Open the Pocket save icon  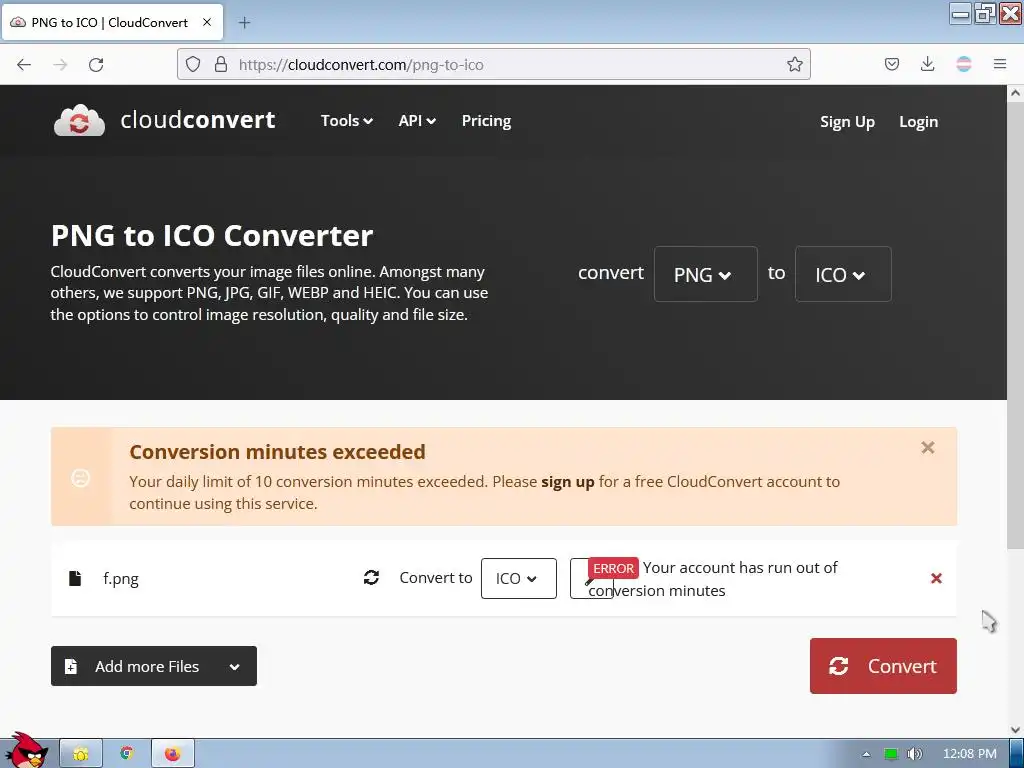point(891,64)
